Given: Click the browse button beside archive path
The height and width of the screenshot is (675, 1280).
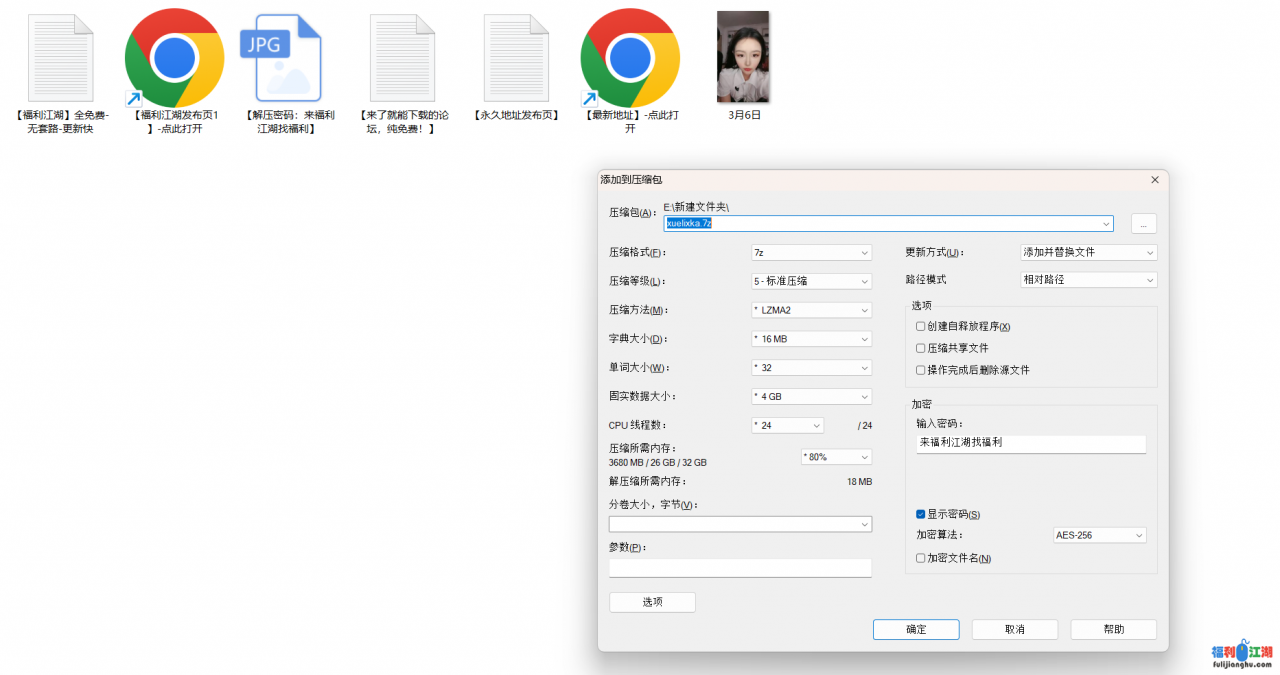Looking at the screenshot, I should click(1143, 224).
